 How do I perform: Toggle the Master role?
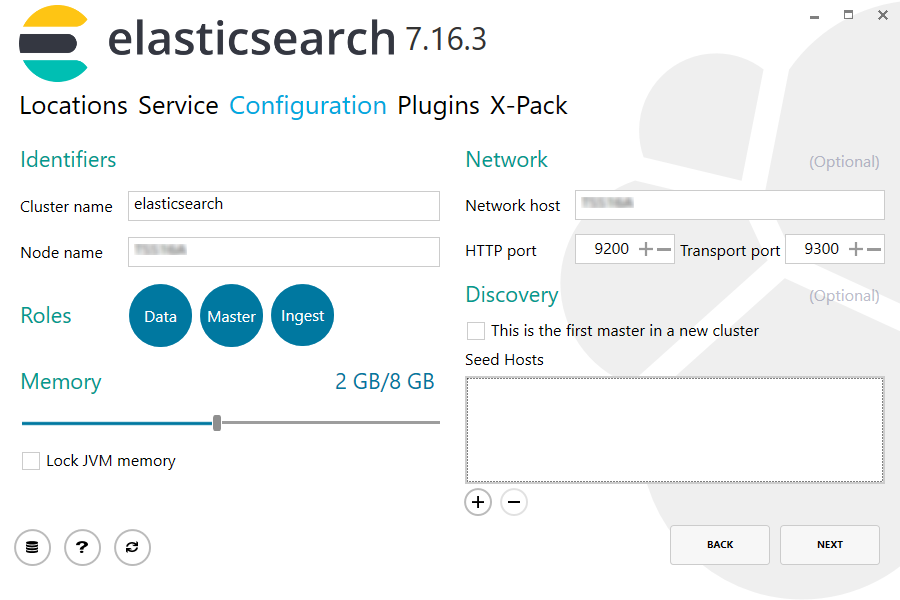click(231, 315)
